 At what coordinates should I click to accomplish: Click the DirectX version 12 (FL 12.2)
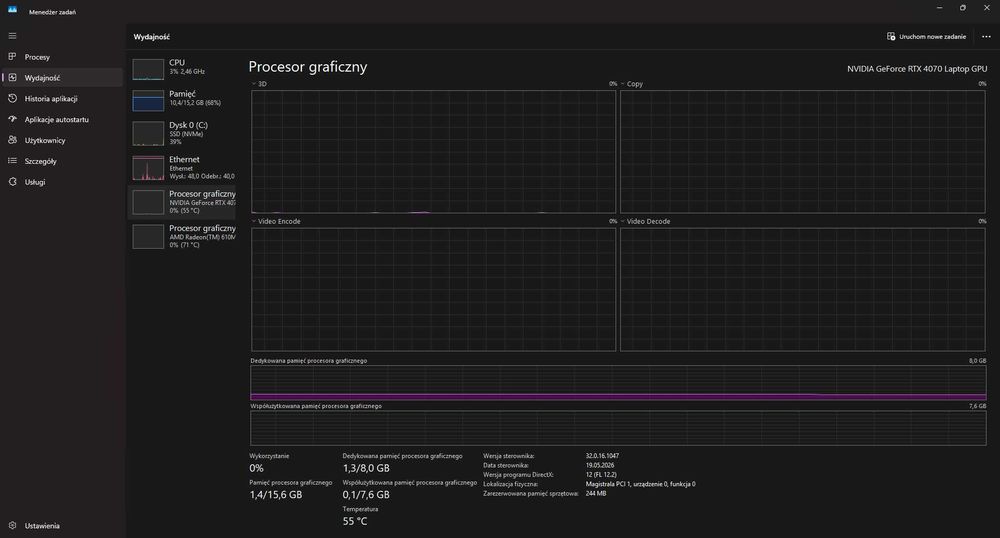pyautogui.click(x=601, y=475)
